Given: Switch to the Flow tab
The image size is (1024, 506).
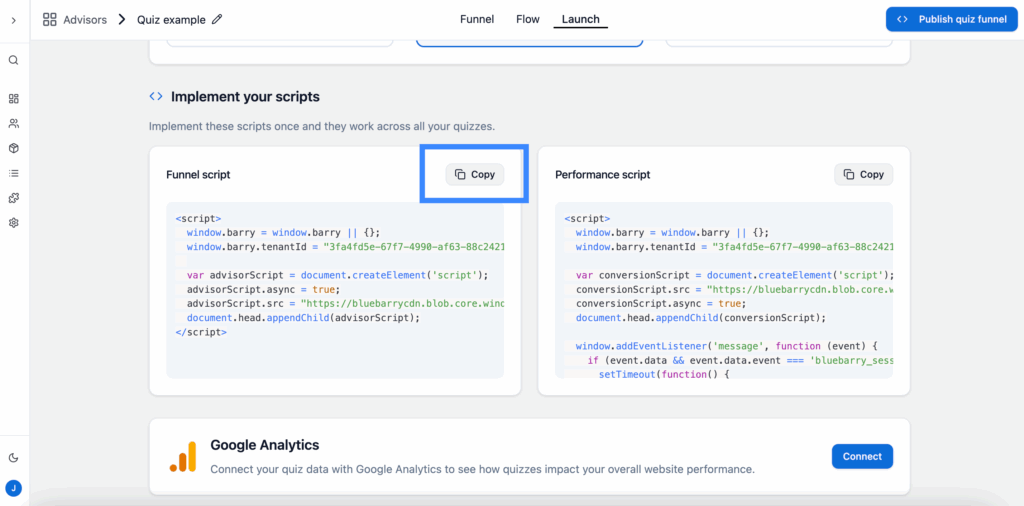Looking at the screenshot, I should pyautogui.click(x=528, y=19).
